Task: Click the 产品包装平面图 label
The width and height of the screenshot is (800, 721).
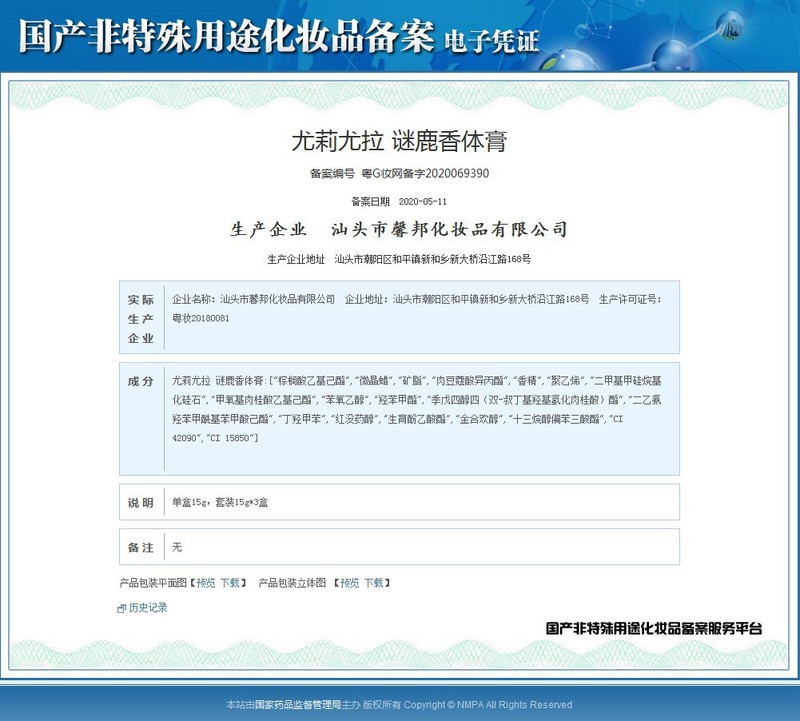Action: tap(153, 583)
